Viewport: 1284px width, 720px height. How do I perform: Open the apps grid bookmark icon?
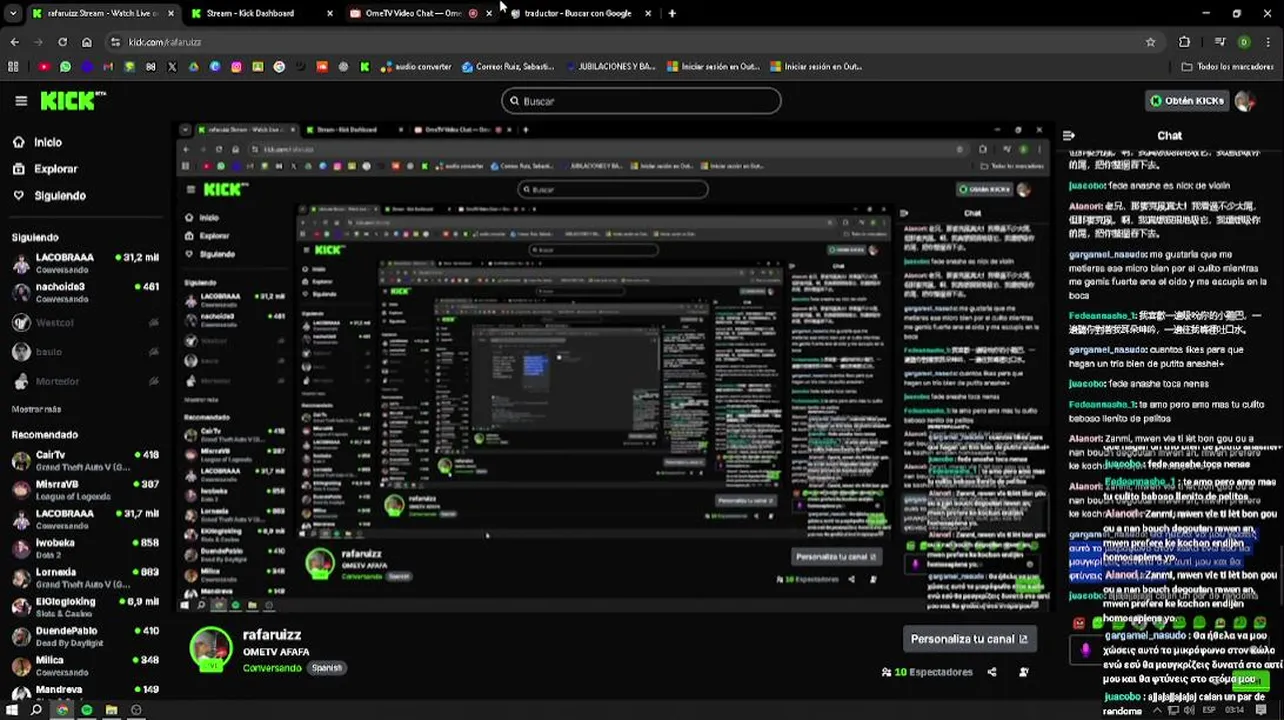[x=13, y=67]
